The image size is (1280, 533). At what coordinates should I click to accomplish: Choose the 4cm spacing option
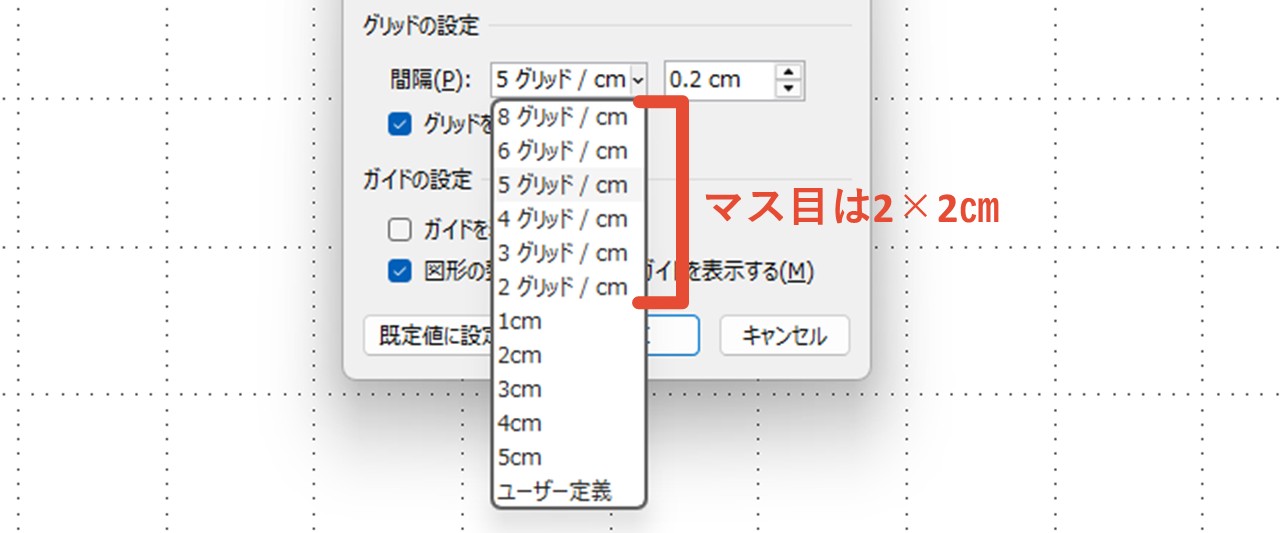[568, 423]
